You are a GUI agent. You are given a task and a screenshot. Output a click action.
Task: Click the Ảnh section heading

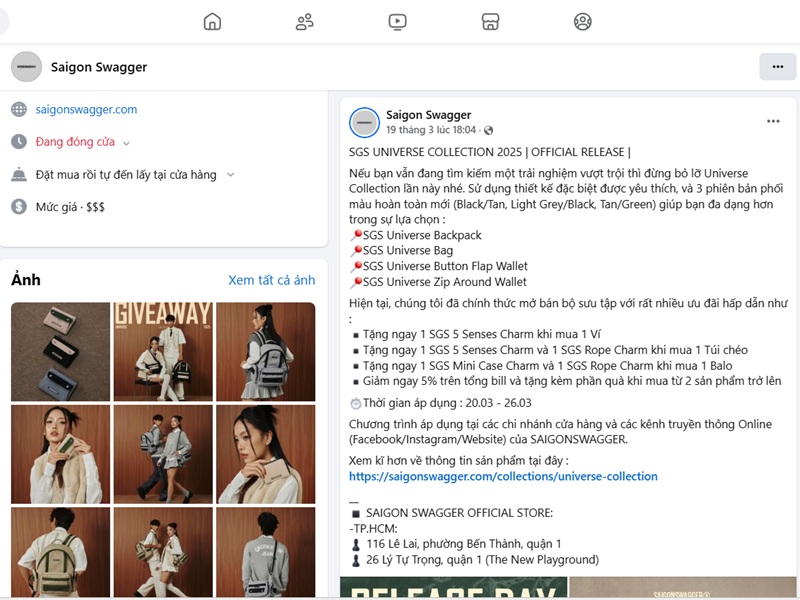tap(26, 280)
